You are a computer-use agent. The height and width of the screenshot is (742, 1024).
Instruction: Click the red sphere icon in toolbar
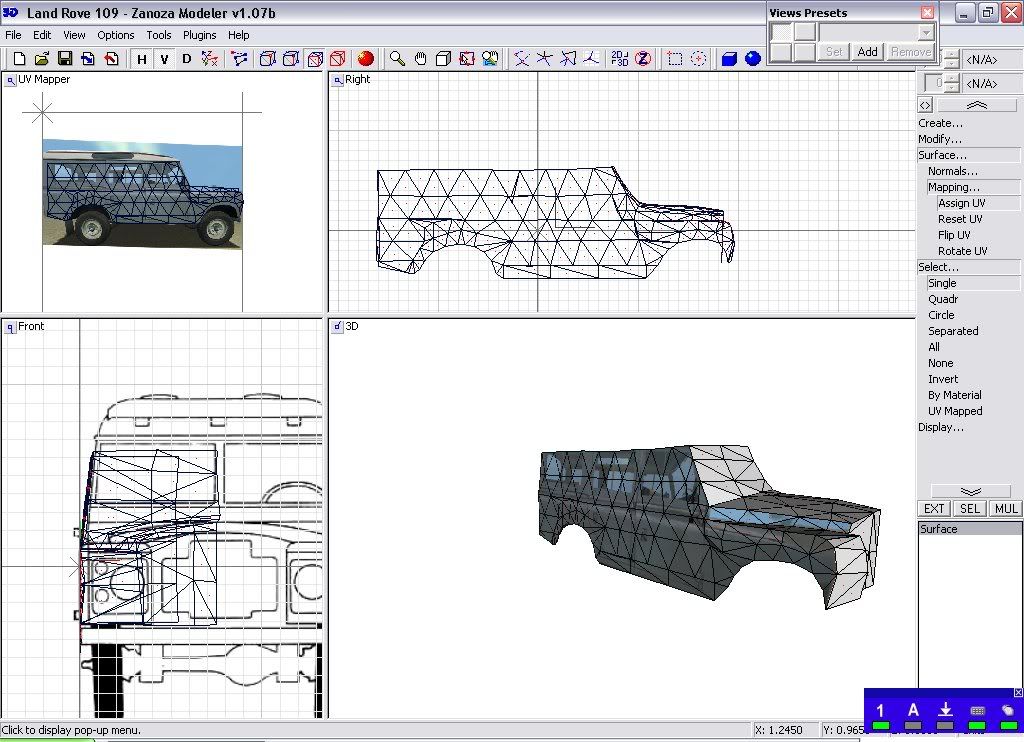point(366,59)
